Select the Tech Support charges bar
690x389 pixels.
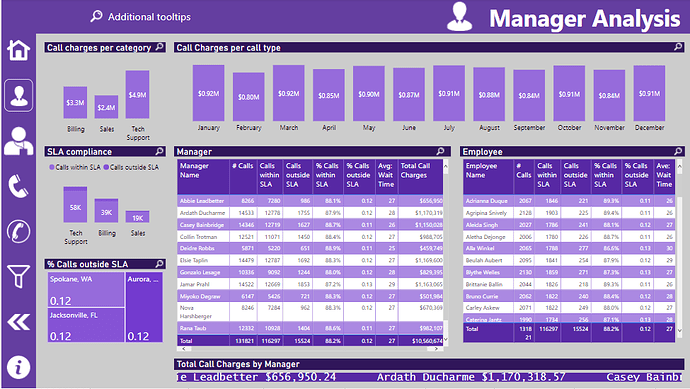tap(137, 95)
